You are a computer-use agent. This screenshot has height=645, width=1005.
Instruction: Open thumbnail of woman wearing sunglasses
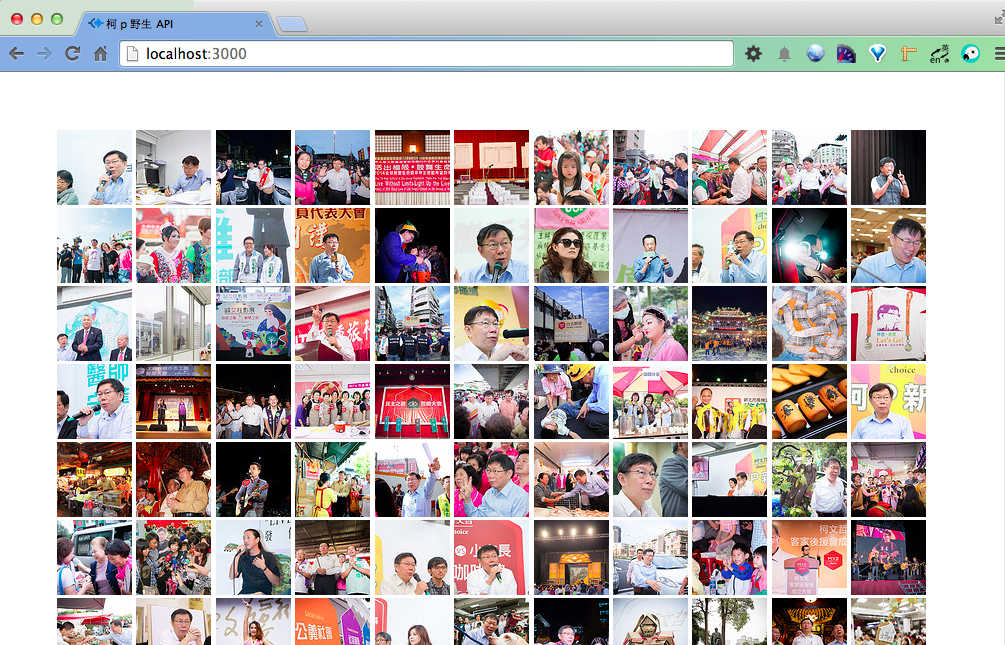[571, 245]
